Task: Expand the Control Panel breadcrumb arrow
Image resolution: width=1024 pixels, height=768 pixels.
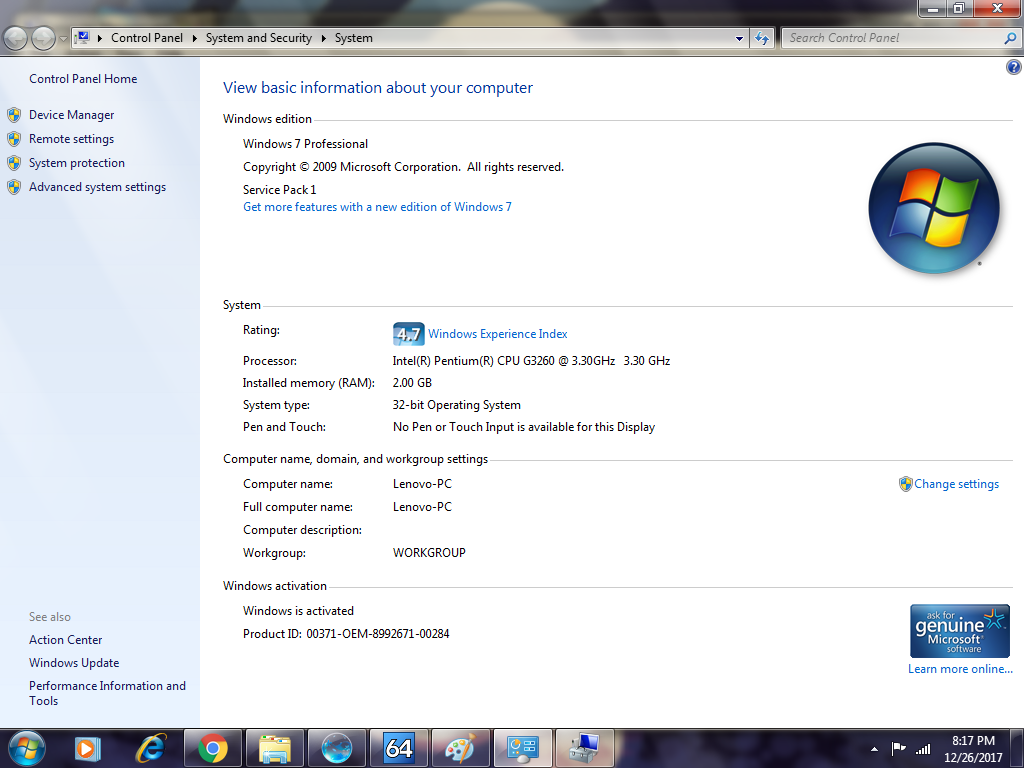Action: point(194,38)
